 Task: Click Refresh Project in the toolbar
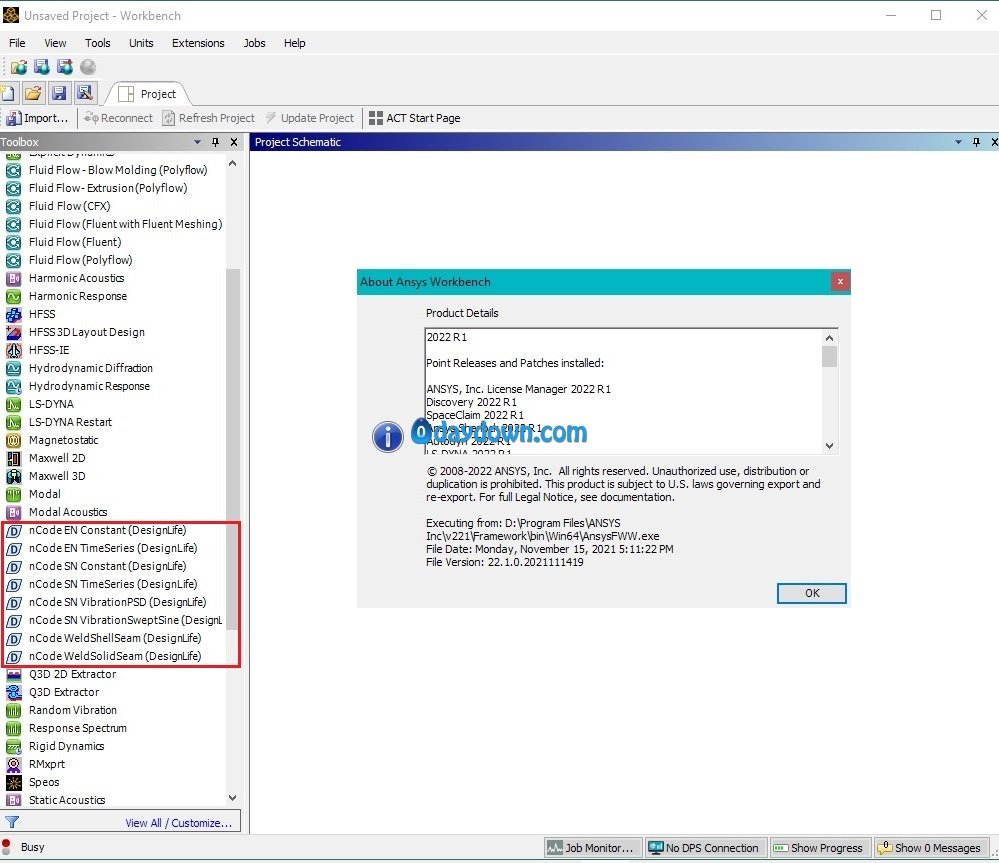(x=208, y=118)
